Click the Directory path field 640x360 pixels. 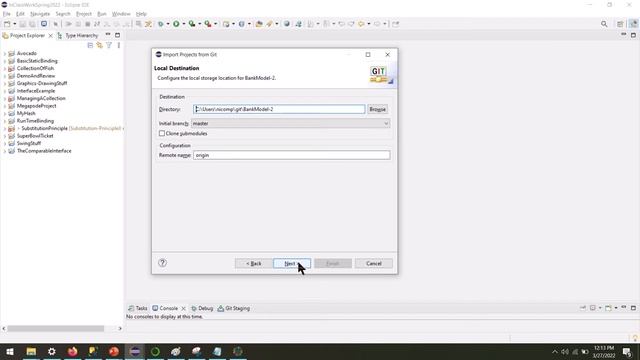coord(279,109)
